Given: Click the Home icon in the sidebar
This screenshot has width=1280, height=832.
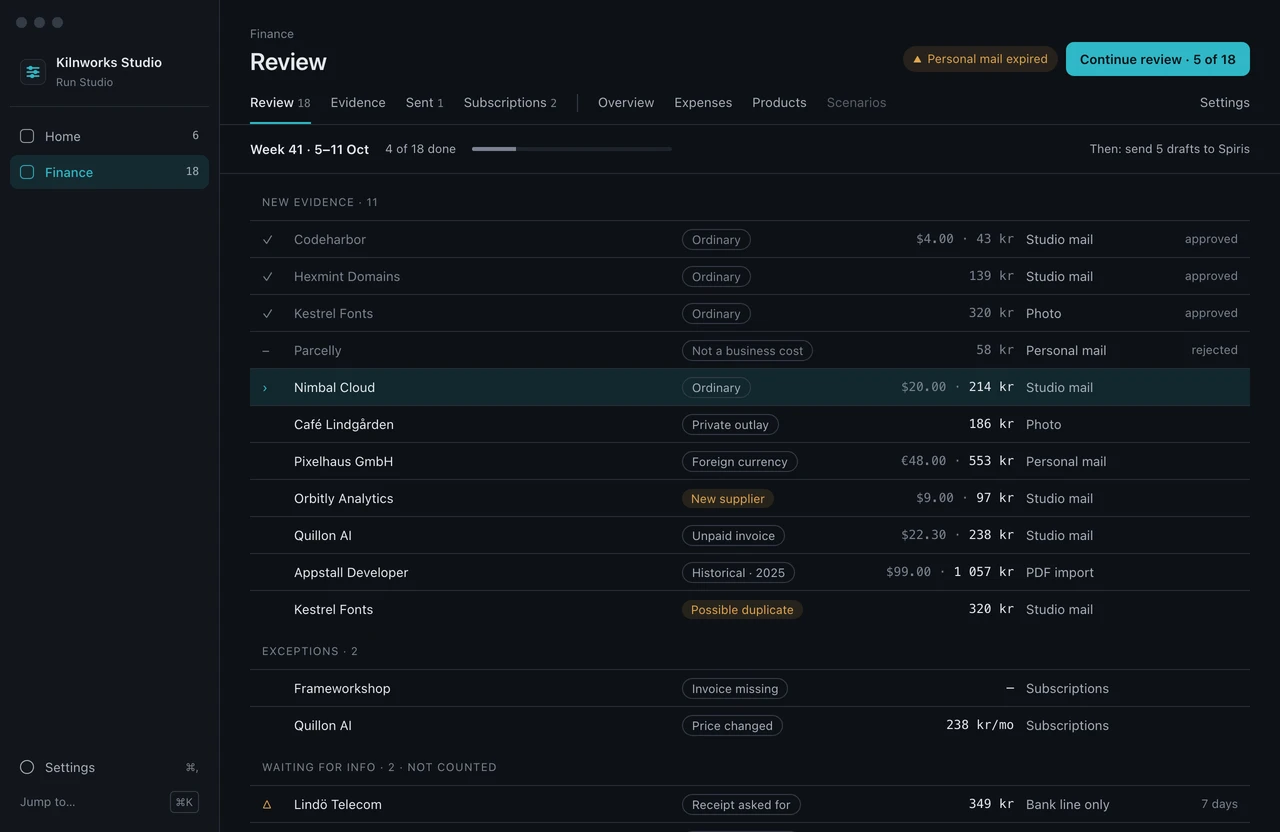Looking at the screenshot, I should coord(27,136).
